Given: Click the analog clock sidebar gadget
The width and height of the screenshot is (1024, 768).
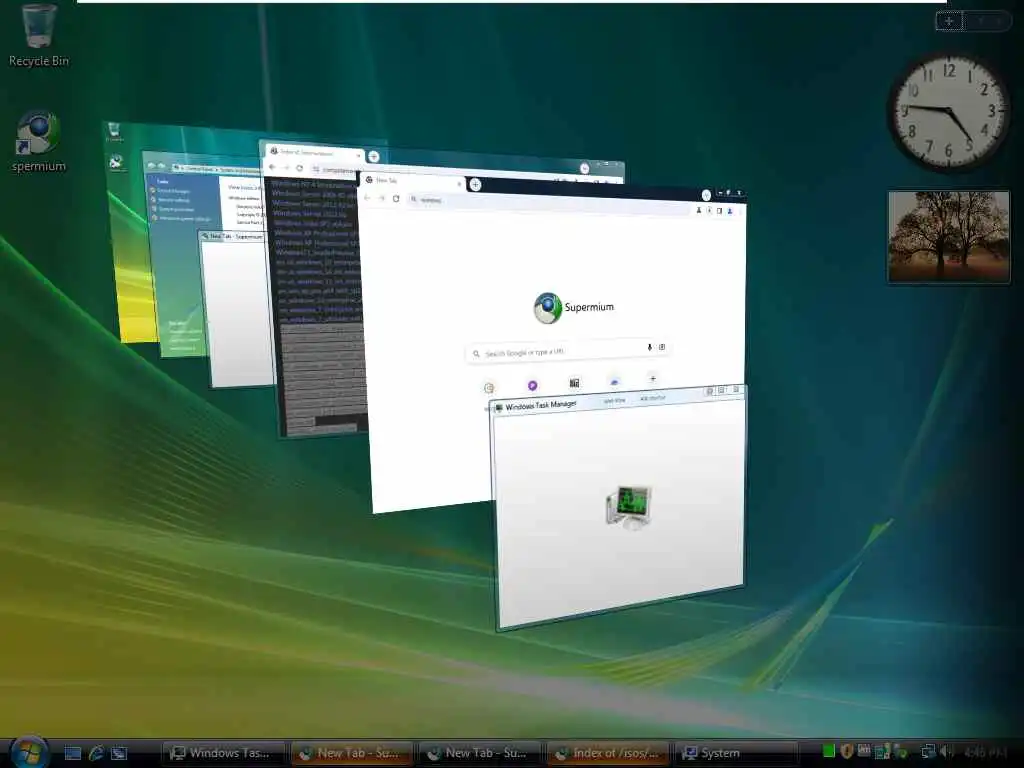Looking at the screenshot, I should click(x=948, y=112).
